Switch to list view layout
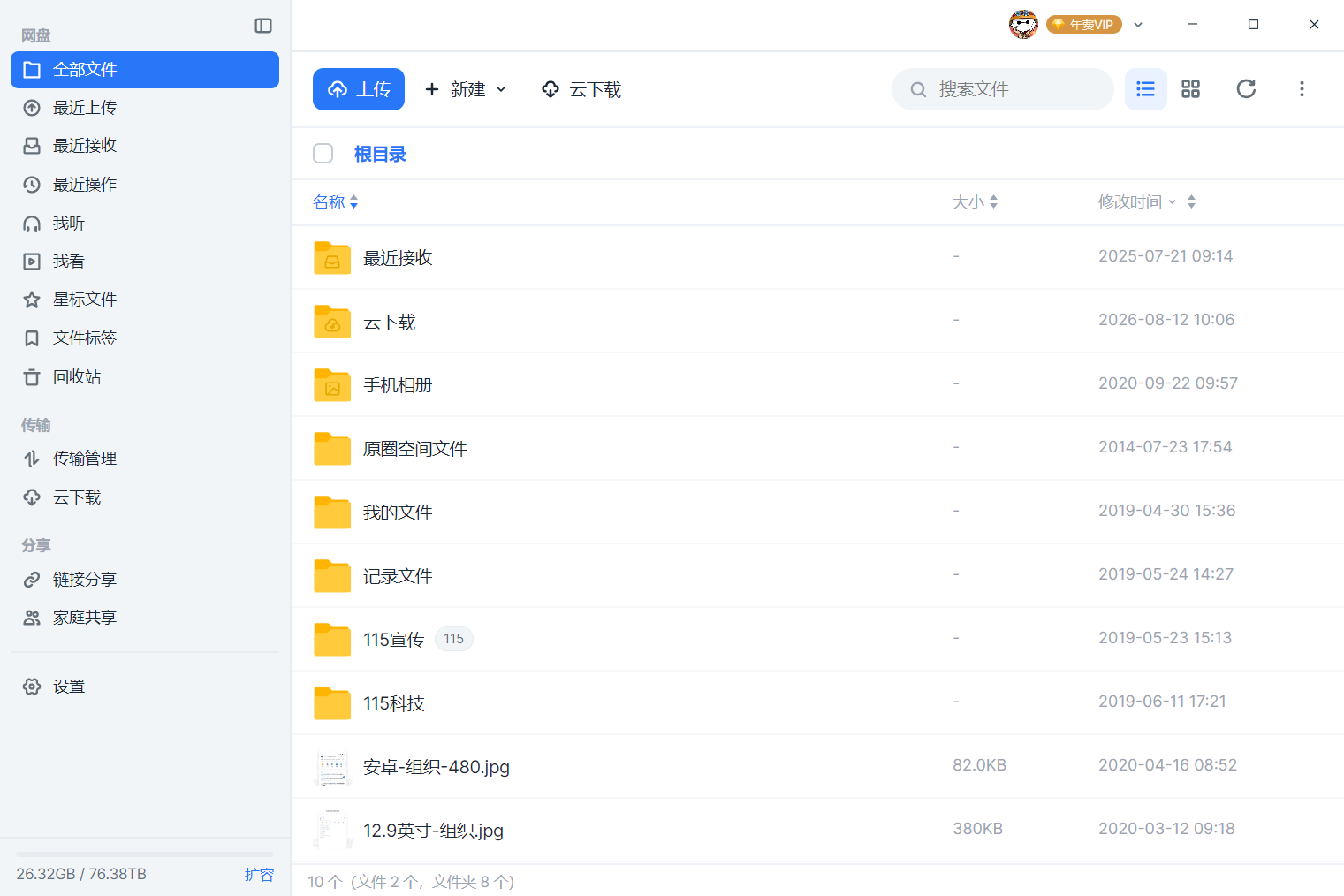 tap(1145, 89)
